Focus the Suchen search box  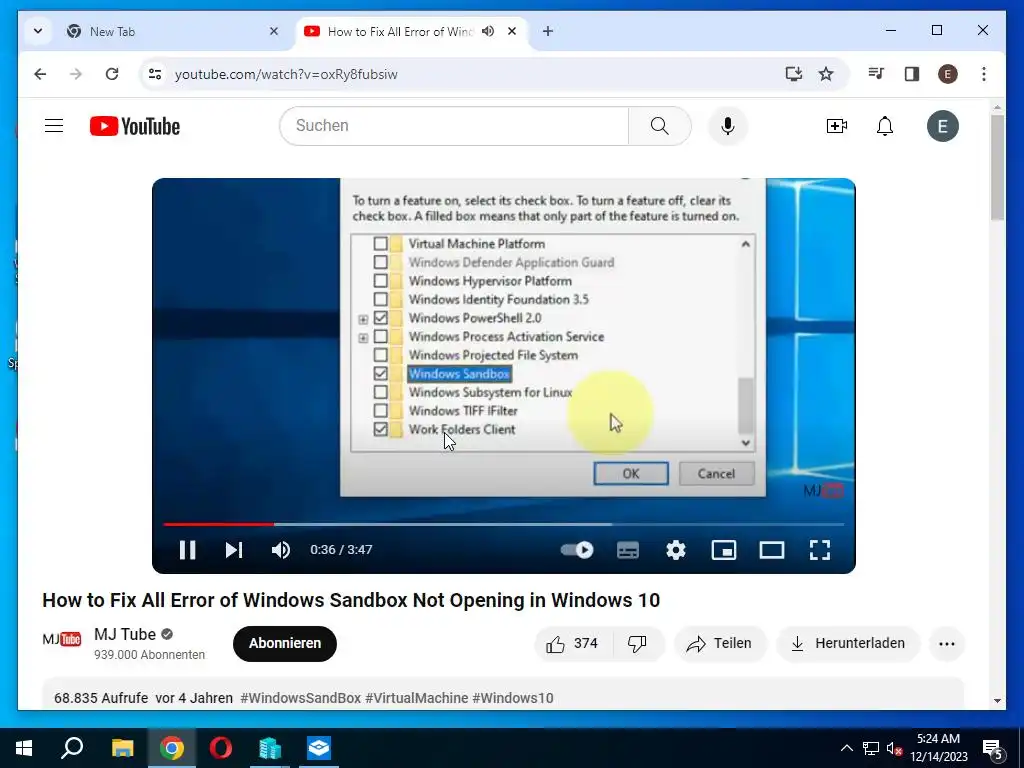(454, 125)
